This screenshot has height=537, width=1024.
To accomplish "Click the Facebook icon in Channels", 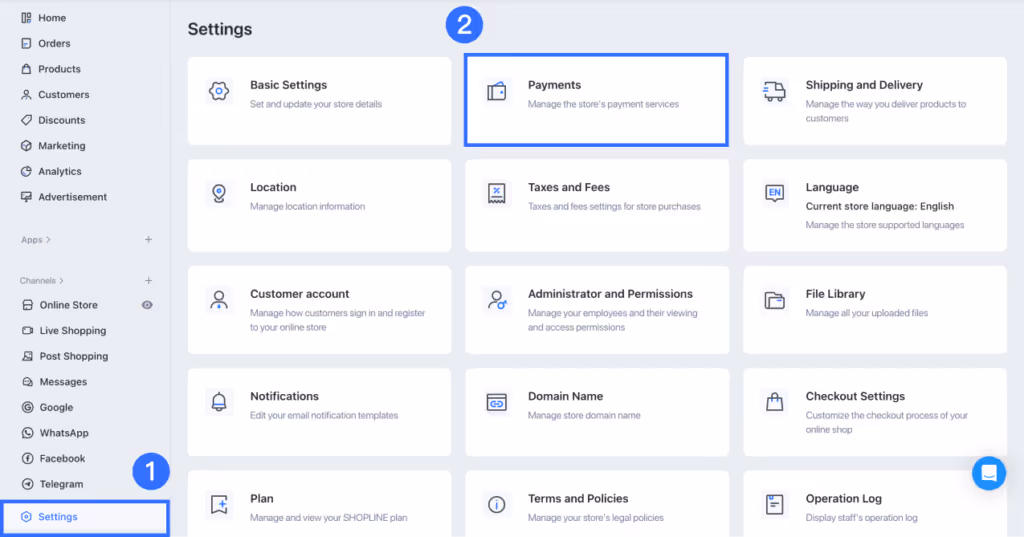I will (27, 459).
